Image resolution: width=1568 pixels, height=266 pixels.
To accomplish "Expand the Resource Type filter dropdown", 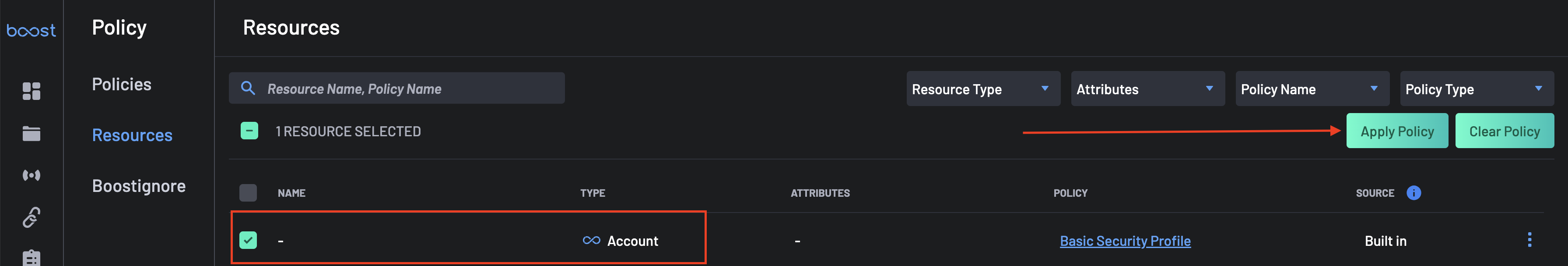I will coord(982,89).
